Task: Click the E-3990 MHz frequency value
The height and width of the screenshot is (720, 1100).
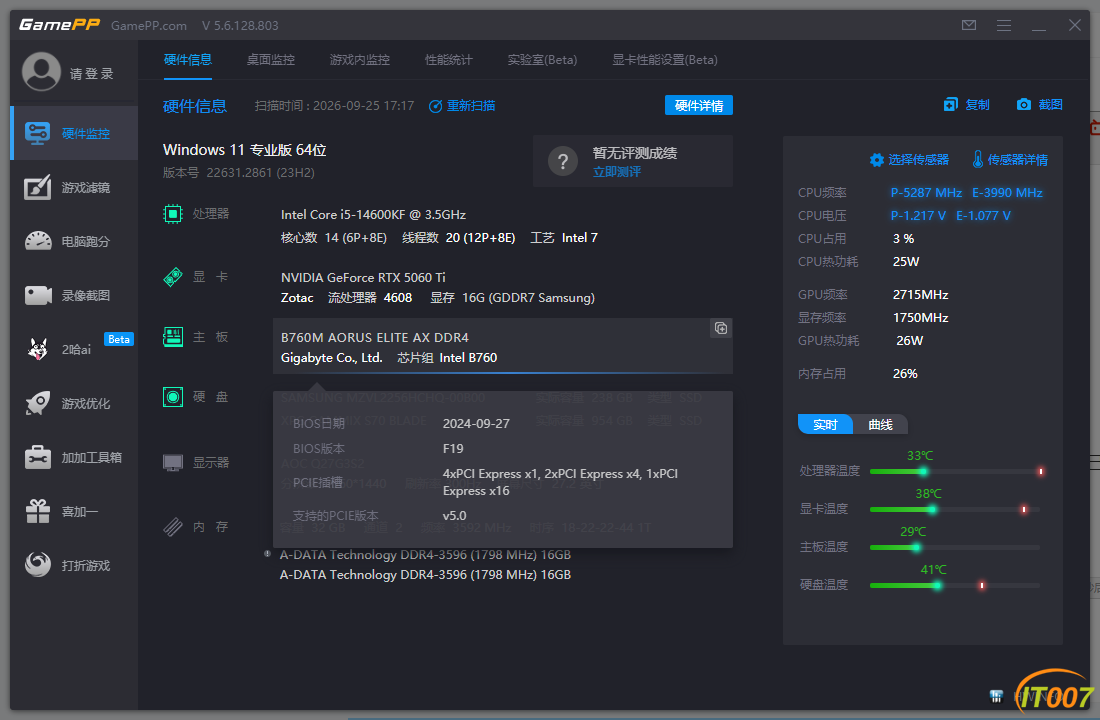Action: click(1007, 193)
